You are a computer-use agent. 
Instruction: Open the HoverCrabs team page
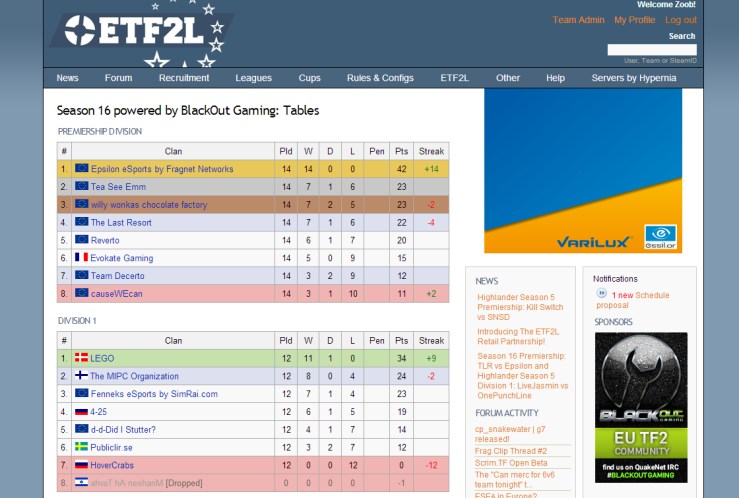[112, 465]
